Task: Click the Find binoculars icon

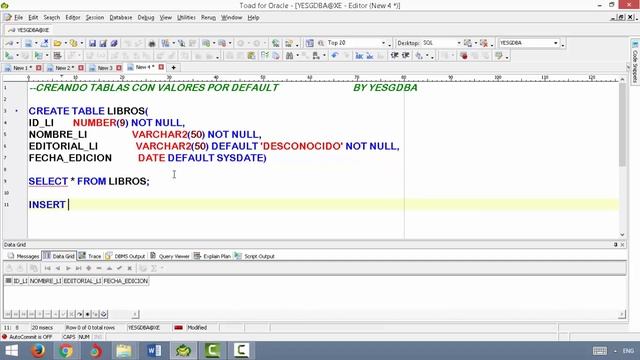Action: [289, 56]
